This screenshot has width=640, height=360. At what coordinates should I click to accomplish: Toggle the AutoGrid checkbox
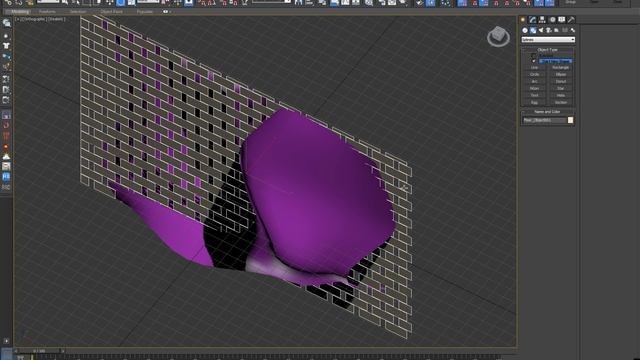533,56
